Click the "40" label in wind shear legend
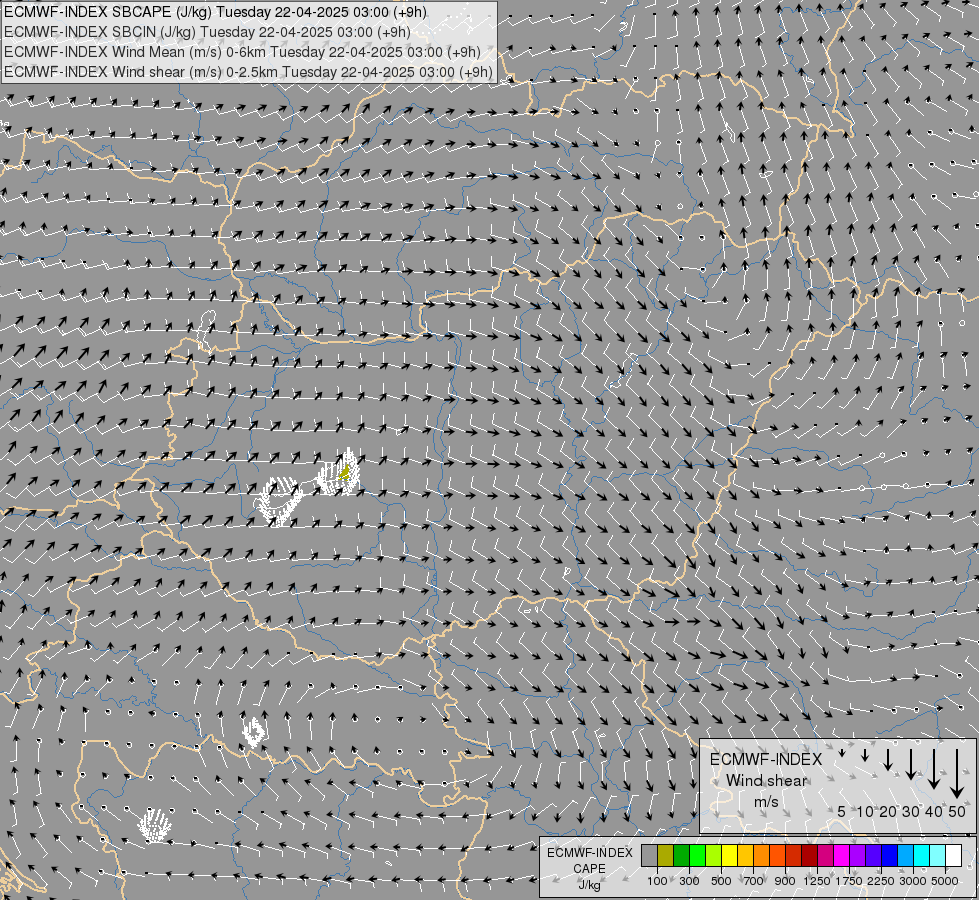The width and height of the screenshot is (979, 900). pos(934,811)
